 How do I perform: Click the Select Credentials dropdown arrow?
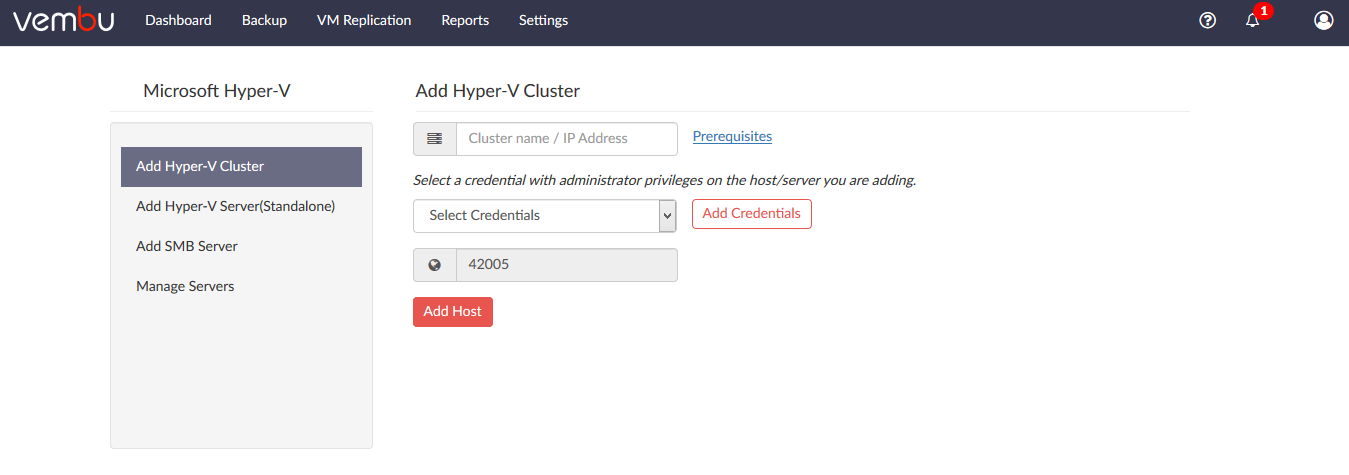(x=668, y=216)
